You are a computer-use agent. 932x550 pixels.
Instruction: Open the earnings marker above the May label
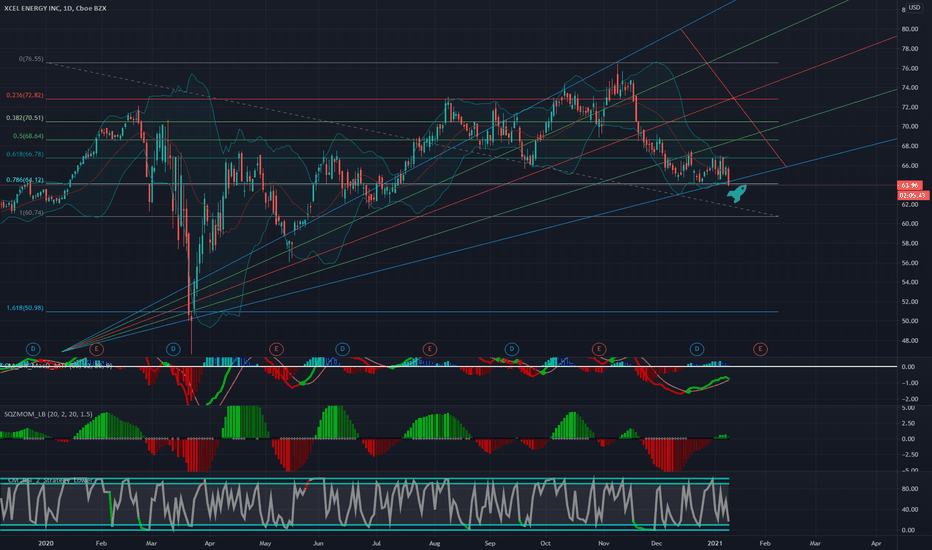(276, 349)
